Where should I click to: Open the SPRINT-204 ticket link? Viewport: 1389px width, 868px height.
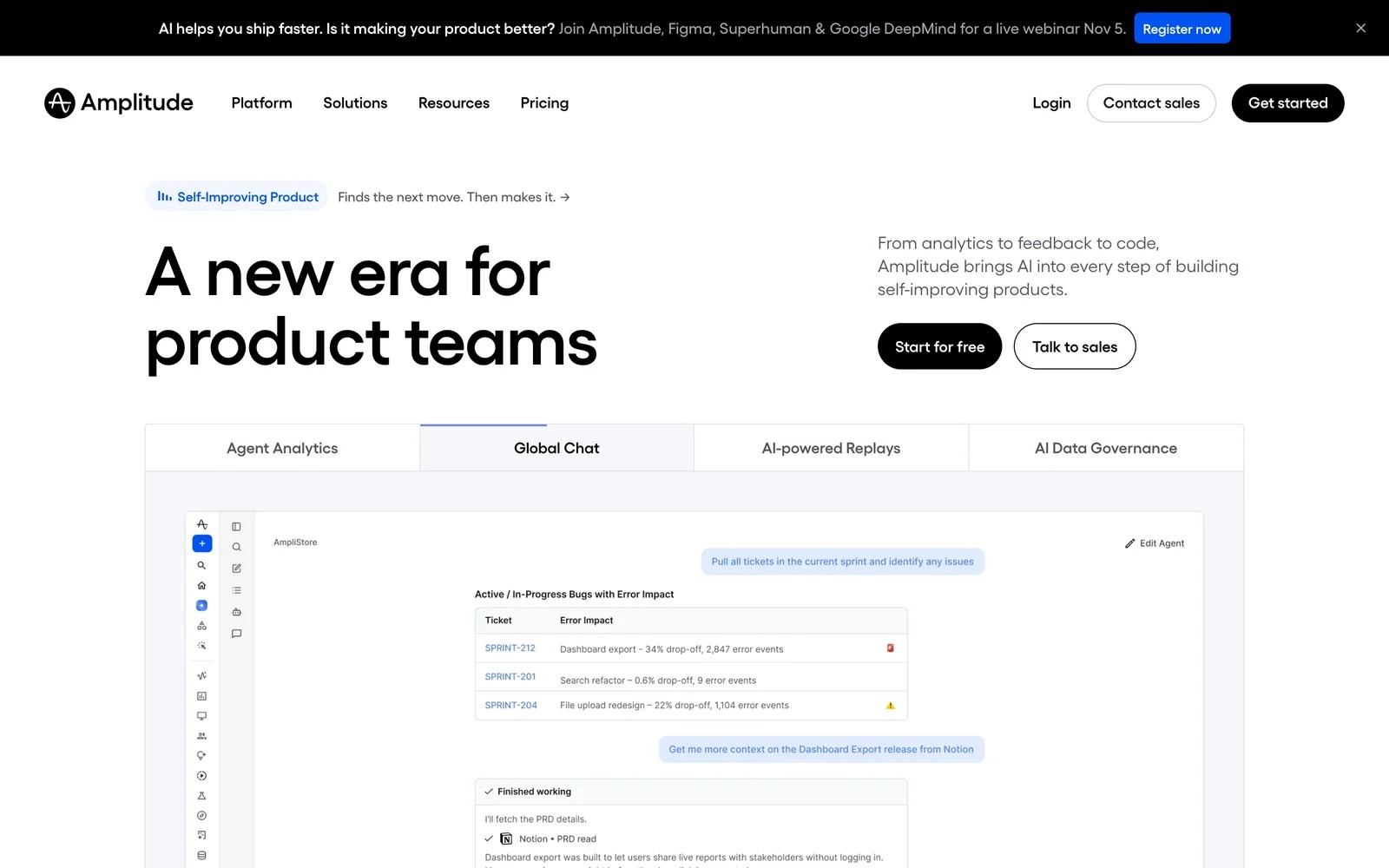tap(511, 706)
